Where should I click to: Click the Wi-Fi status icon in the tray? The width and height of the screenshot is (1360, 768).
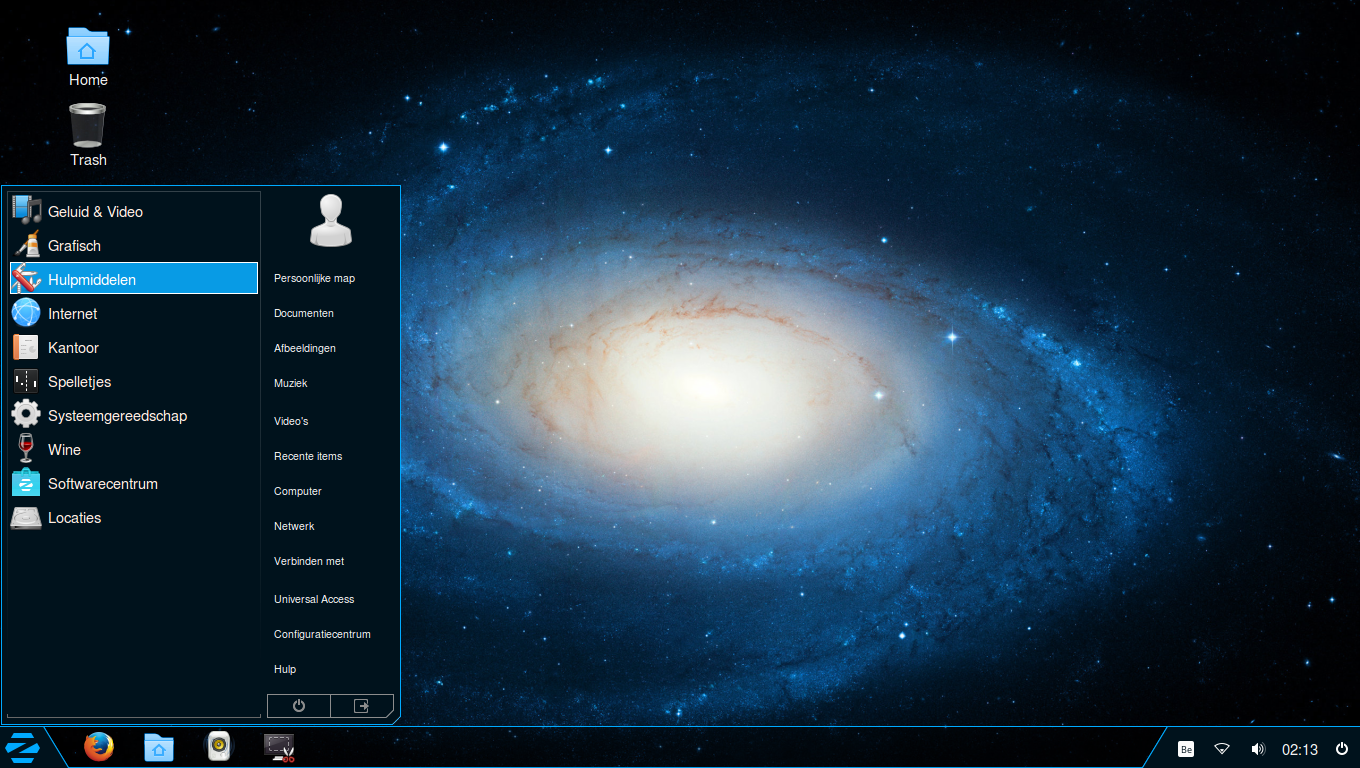point(1222,748)
